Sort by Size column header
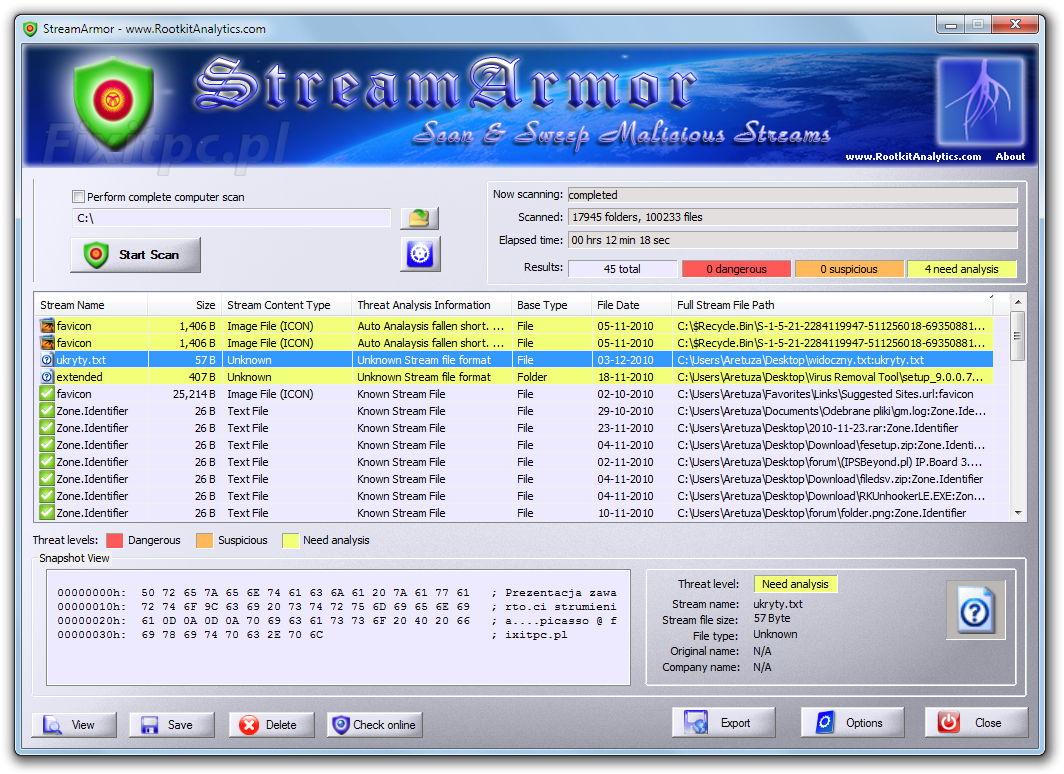The image size is (1064, 774). [x=185, y=305]
